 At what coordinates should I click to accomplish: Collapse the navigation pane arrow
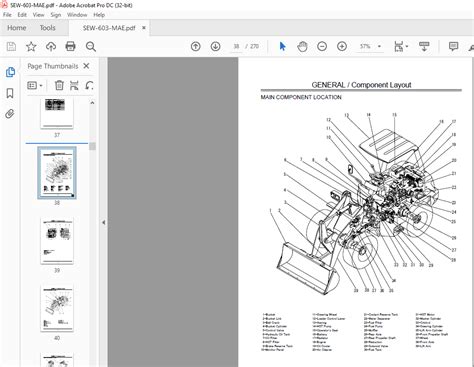pos(104,222)
